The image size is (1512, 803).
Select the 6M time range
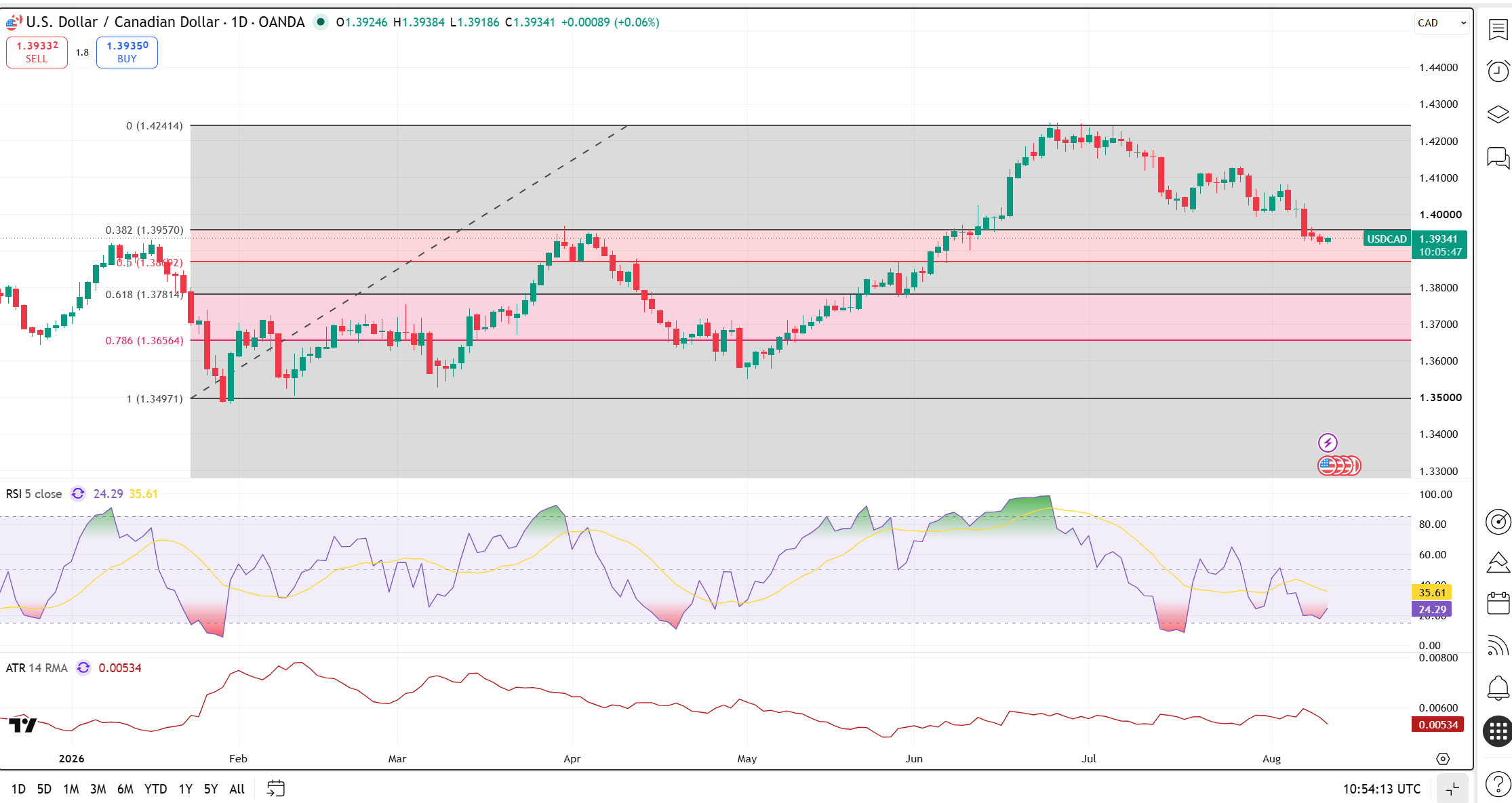125,789
